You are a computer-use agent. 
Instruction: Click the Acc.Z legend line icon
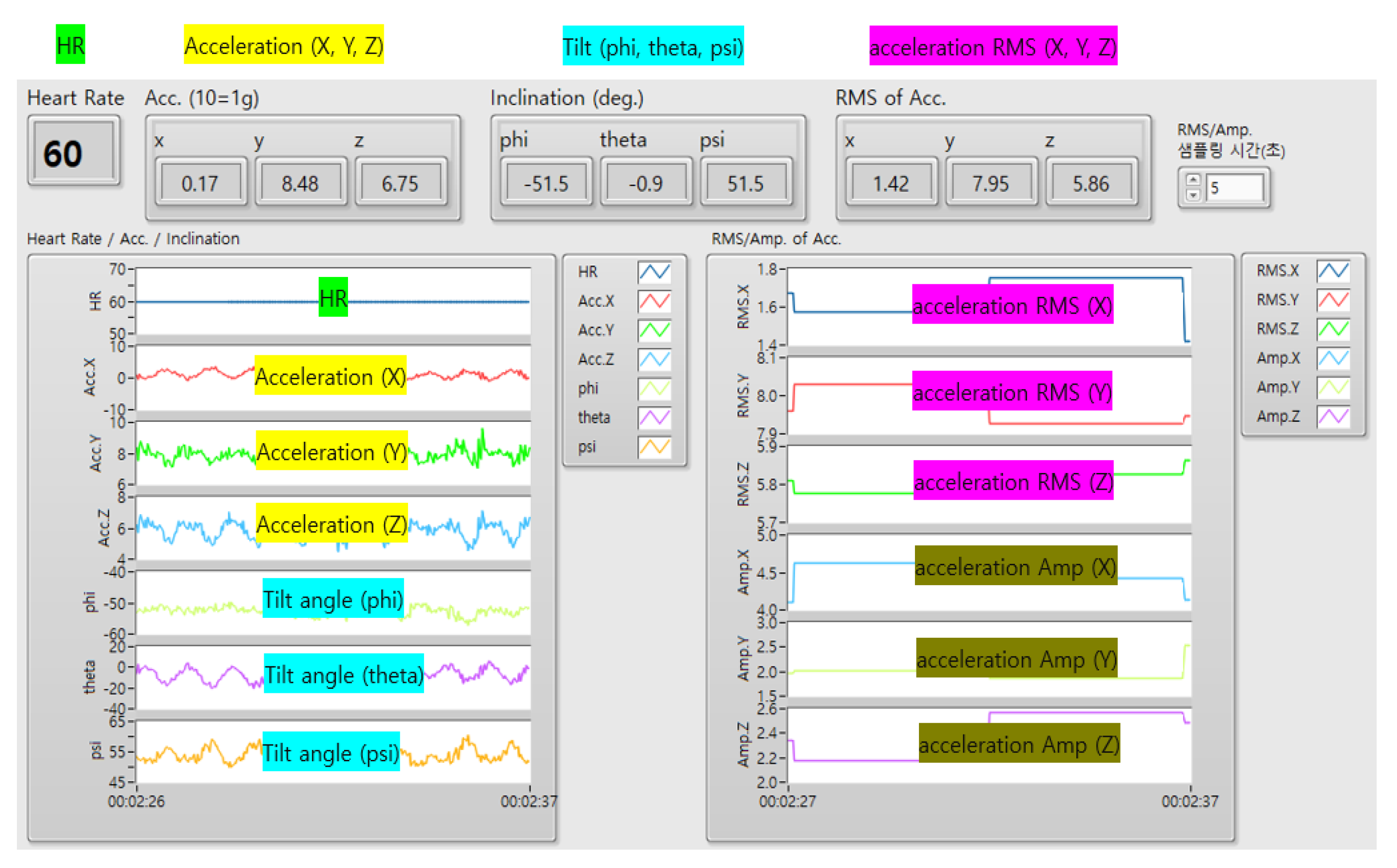(x=654, y=359)
